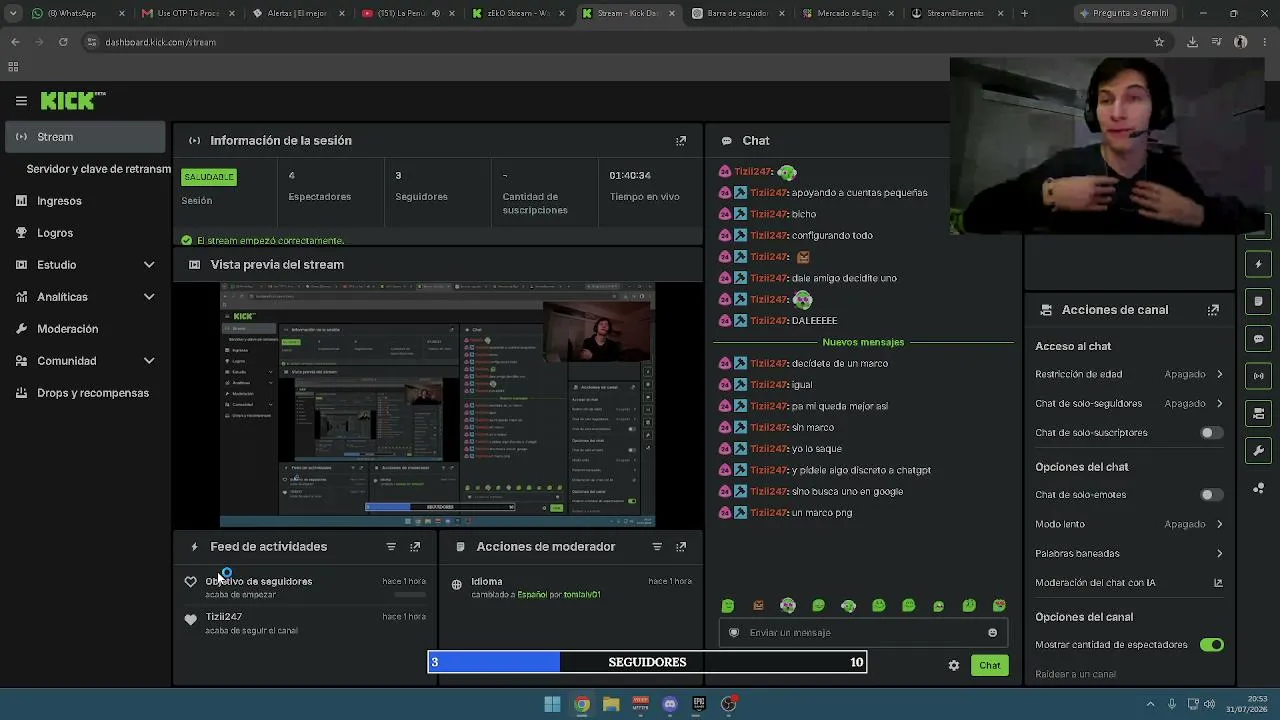Click Pregunta a Gemini button
1280x720 pixels.
[x=1124, y=13]
